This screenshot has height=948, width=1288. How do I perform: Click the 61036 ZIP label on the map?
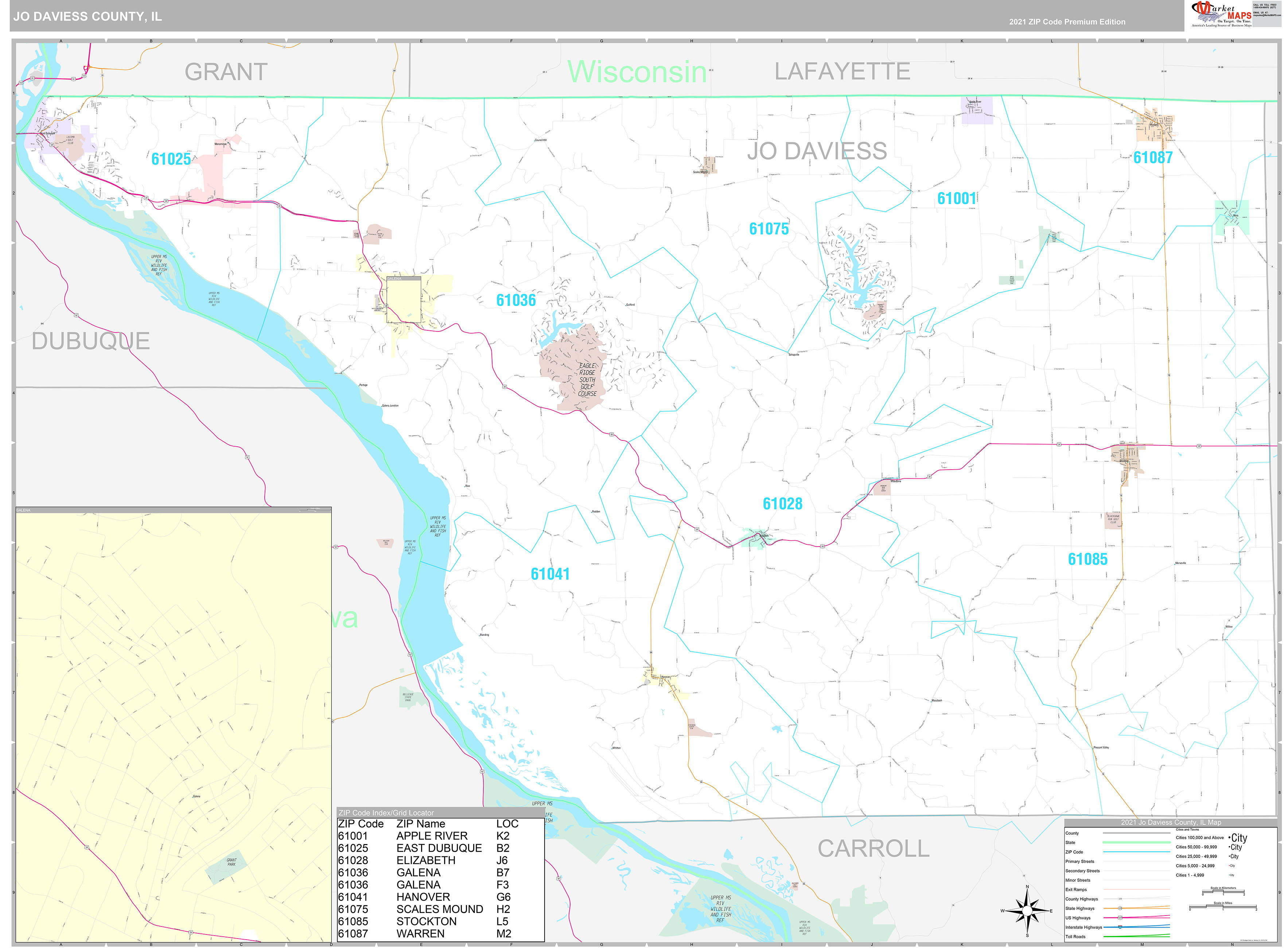click(x=516, y=300)
